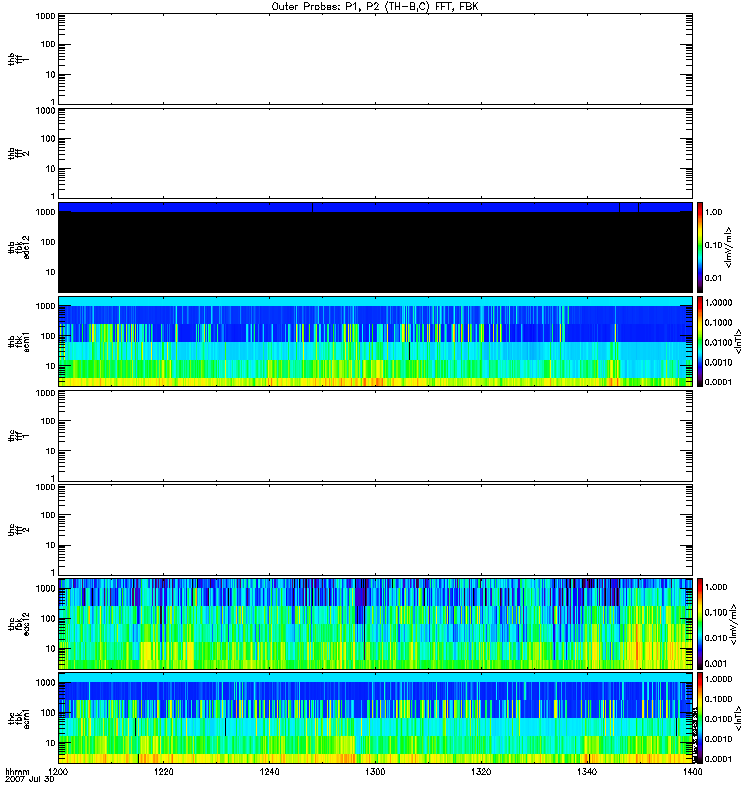Click the thb fbk edc12 color bar
The height and width of the screenshot is (800, 750).
tap(700, 247)
